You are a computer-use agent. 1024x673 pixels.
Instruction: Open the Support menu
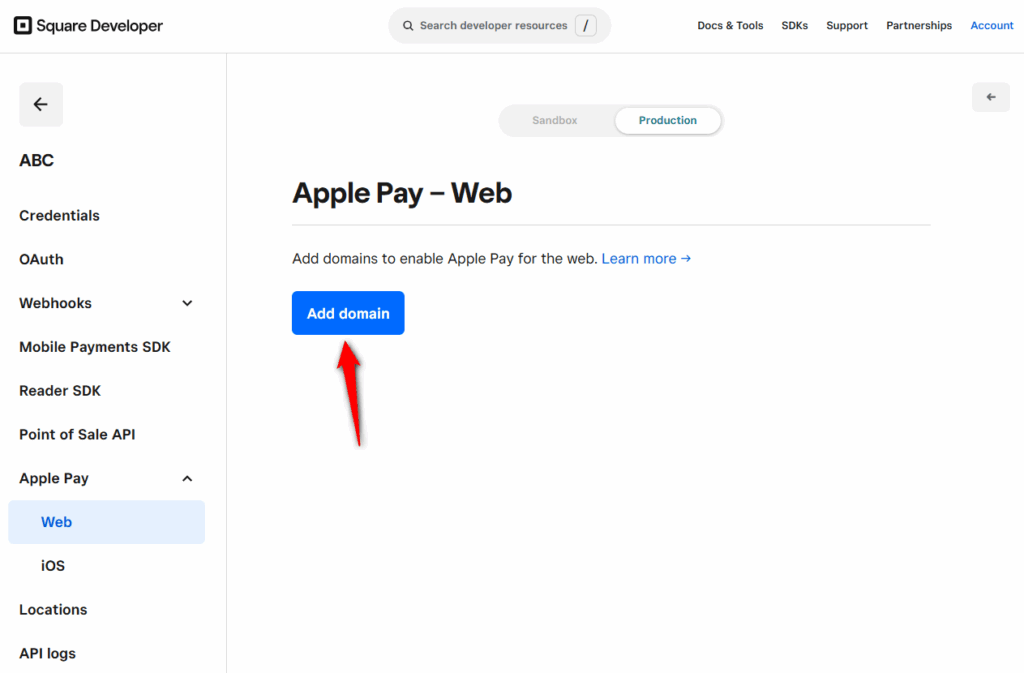[846, 25]
